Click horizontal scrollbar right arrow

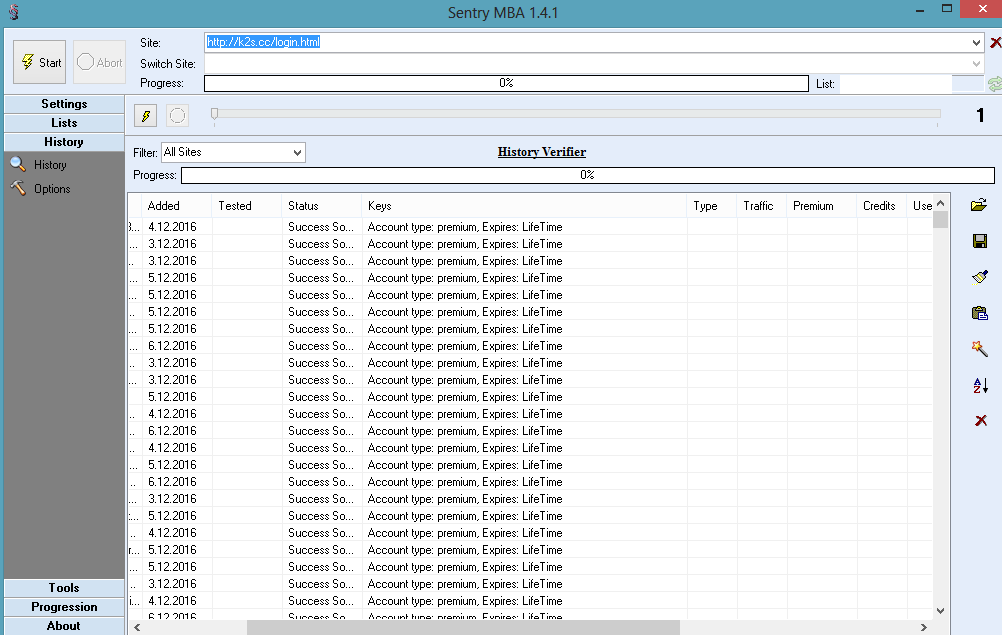coord(923,627)
